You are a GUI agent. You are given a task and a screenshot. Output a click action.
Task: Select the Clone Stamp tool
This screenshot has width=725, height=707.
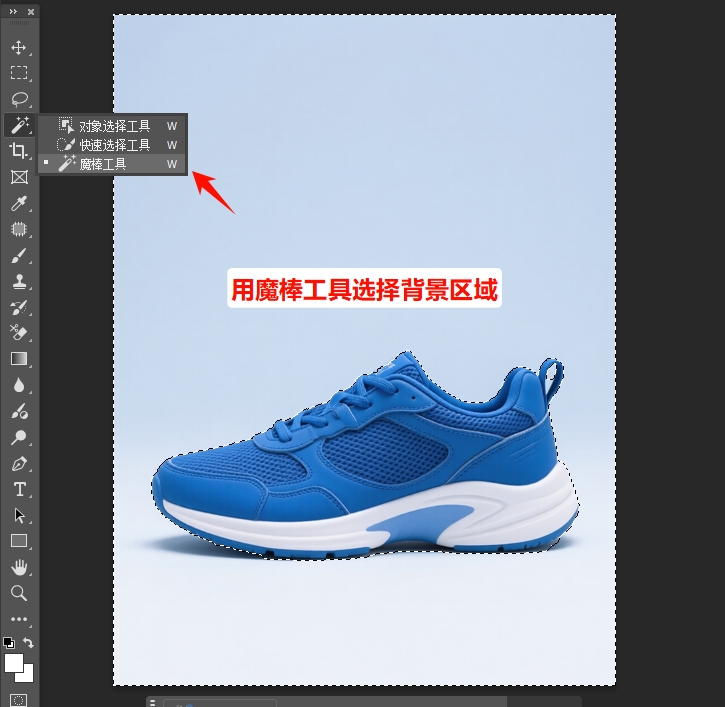click(19, 281)
